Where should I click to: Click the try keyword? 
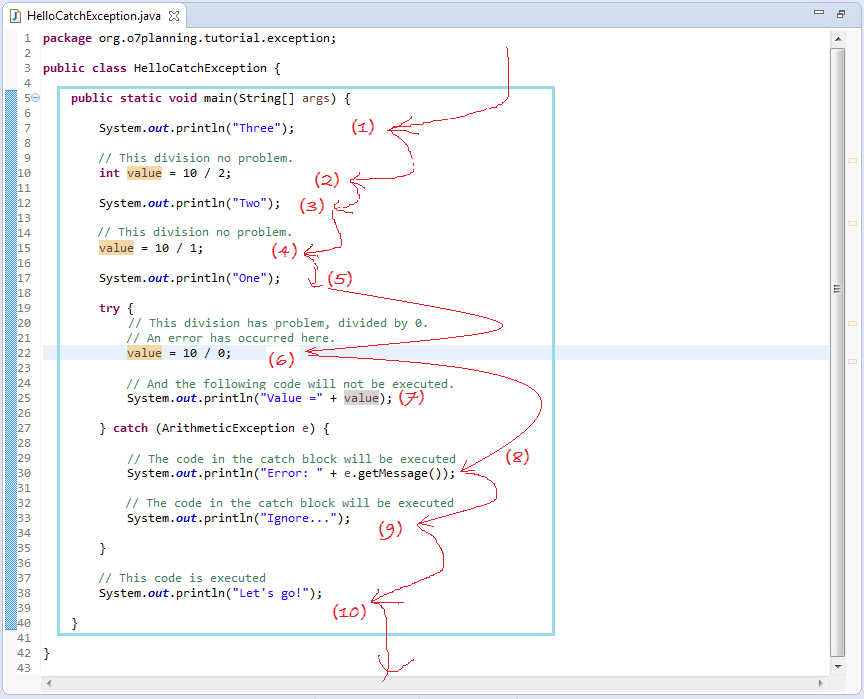(109, 308)
